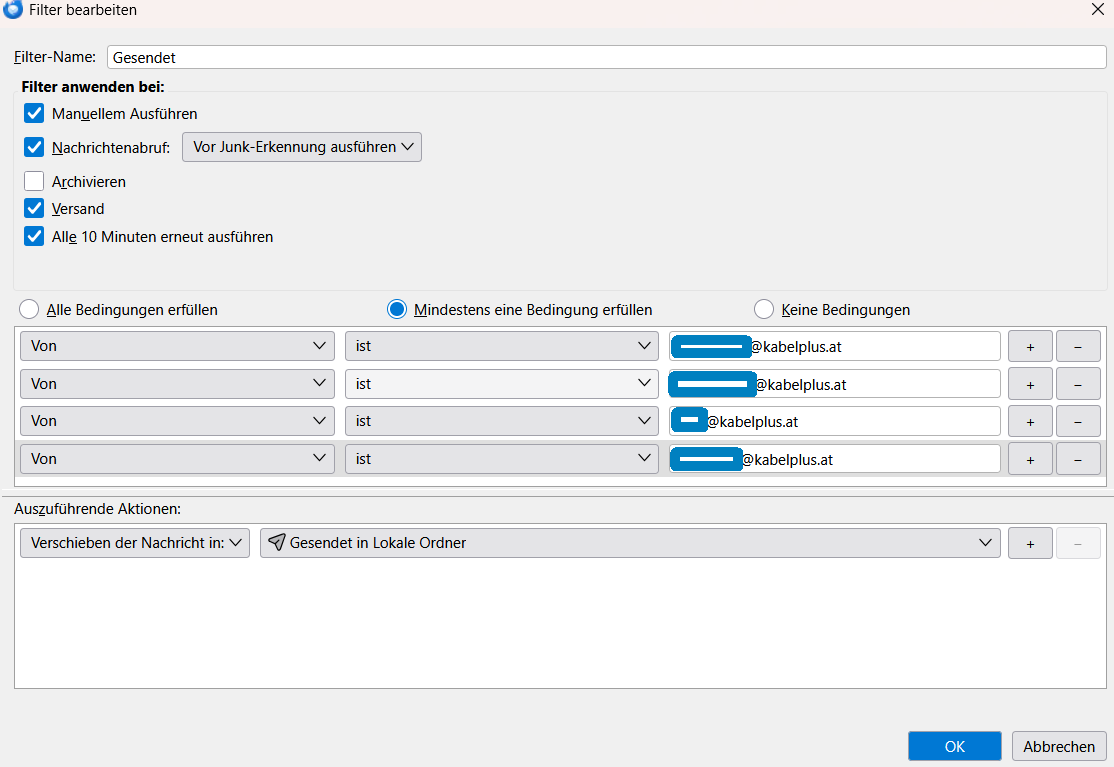Add condition after the third Von row
The image size is (1114, 767).
click(1030, 421)
